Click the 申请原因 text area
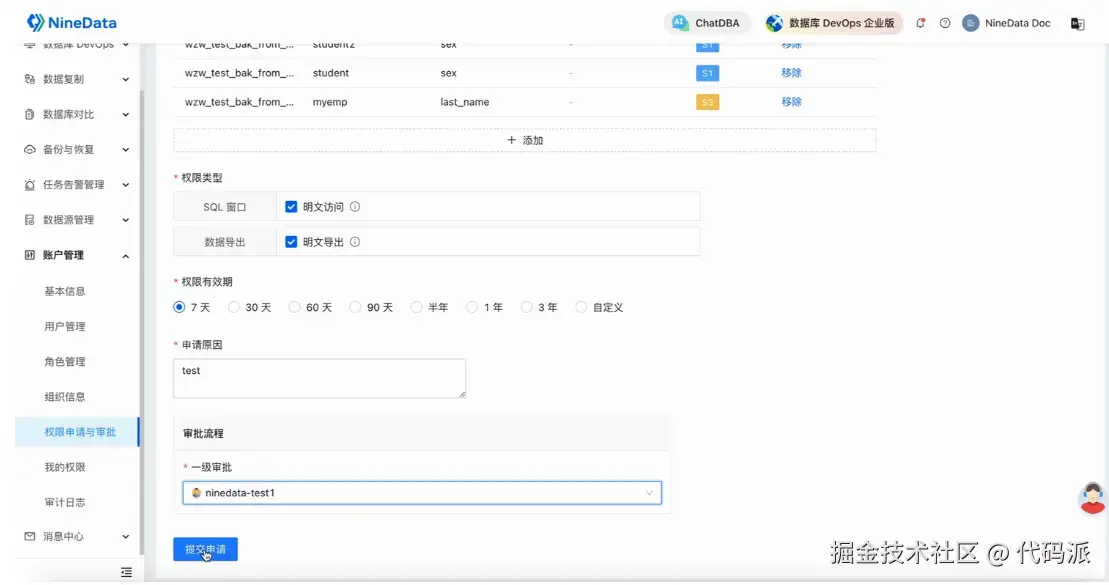This screenshot has width=1109, height=585. [320, 378]
